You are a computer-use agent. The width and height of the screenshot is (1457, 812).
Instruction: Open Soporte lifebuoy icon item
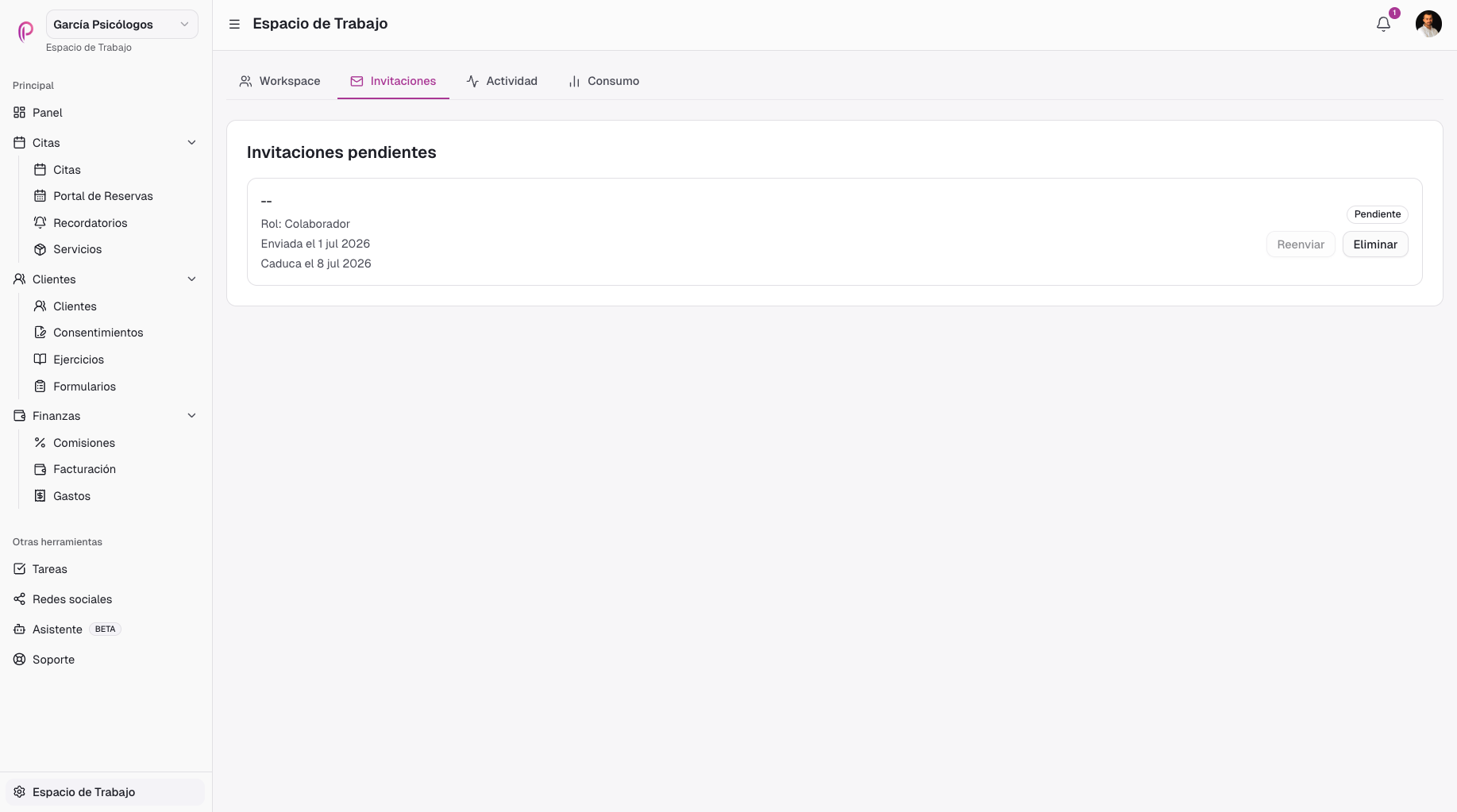click(x=20, y=660)
